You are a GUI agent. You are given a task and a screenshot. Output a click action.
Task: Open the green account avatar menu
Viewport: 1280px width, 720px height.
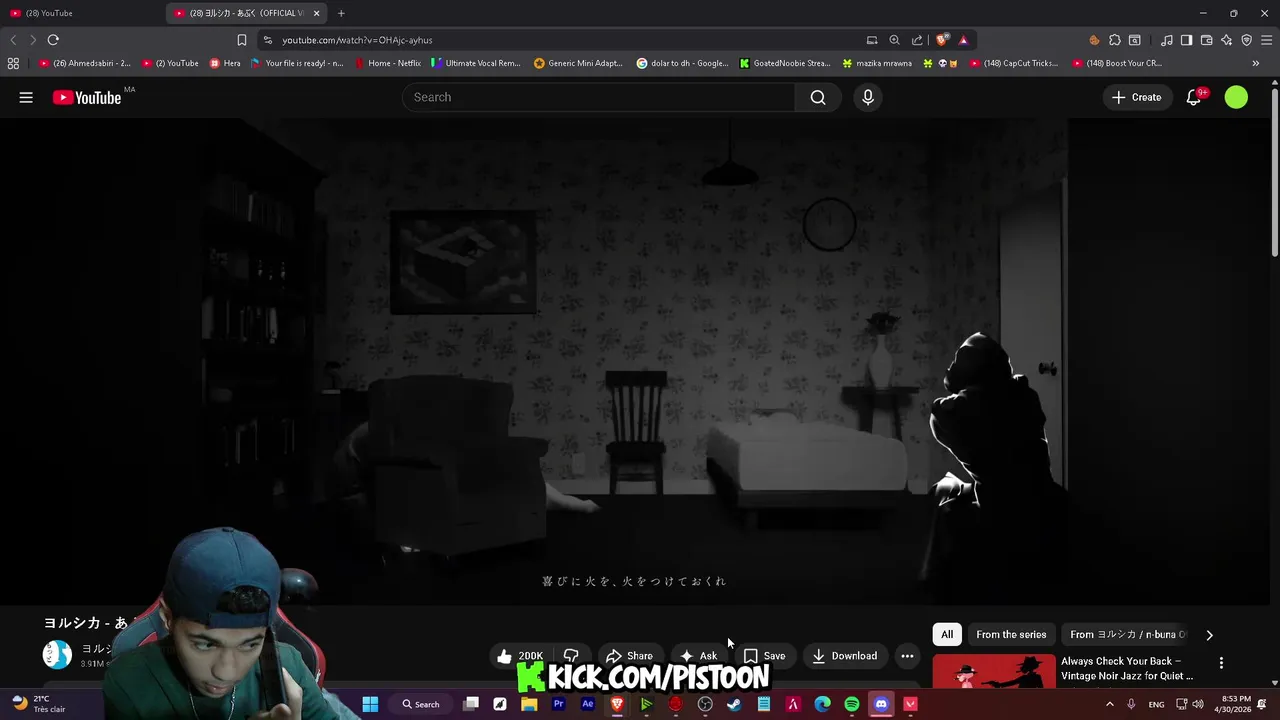[1236, 97]
